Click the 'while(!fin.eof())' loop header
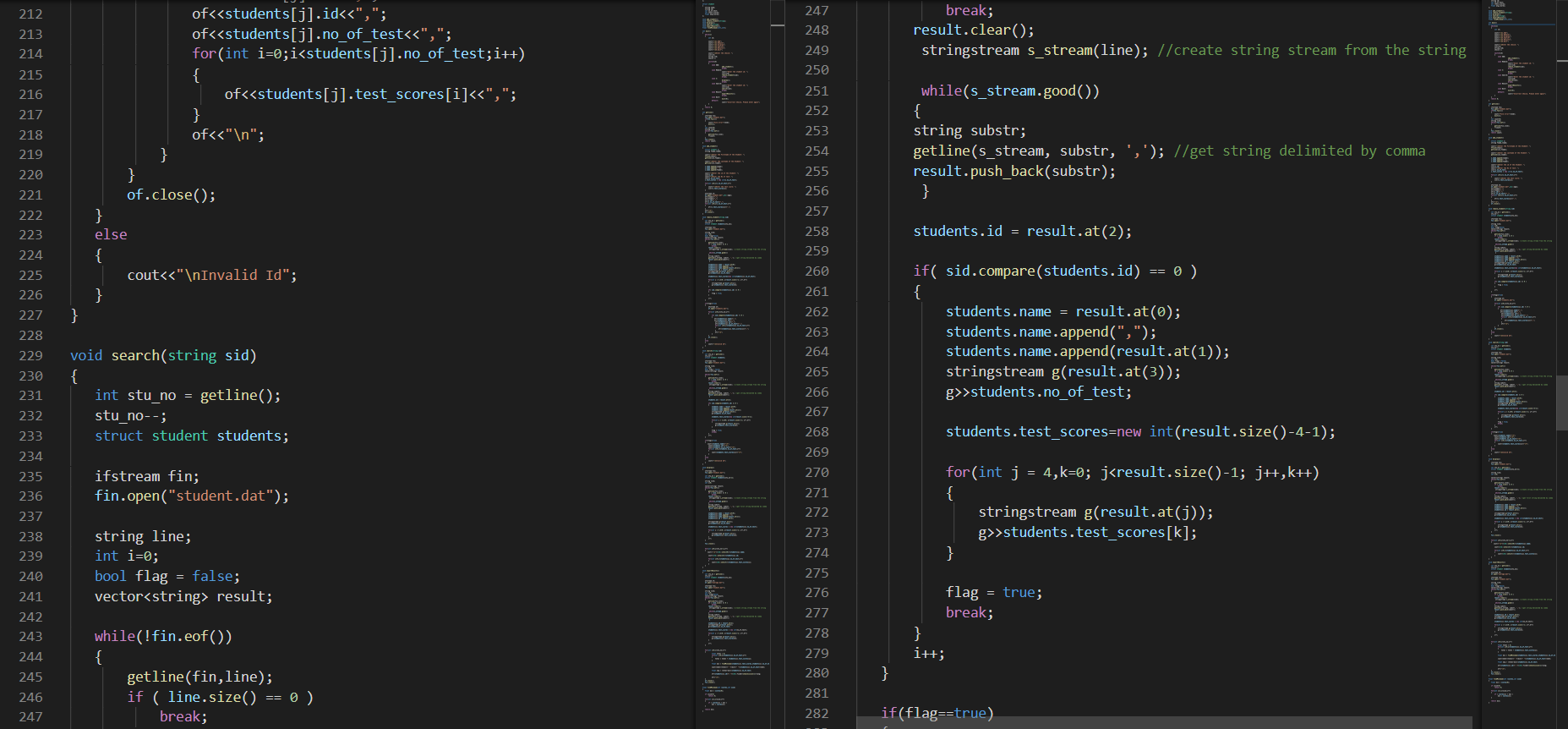 (163, 636)
